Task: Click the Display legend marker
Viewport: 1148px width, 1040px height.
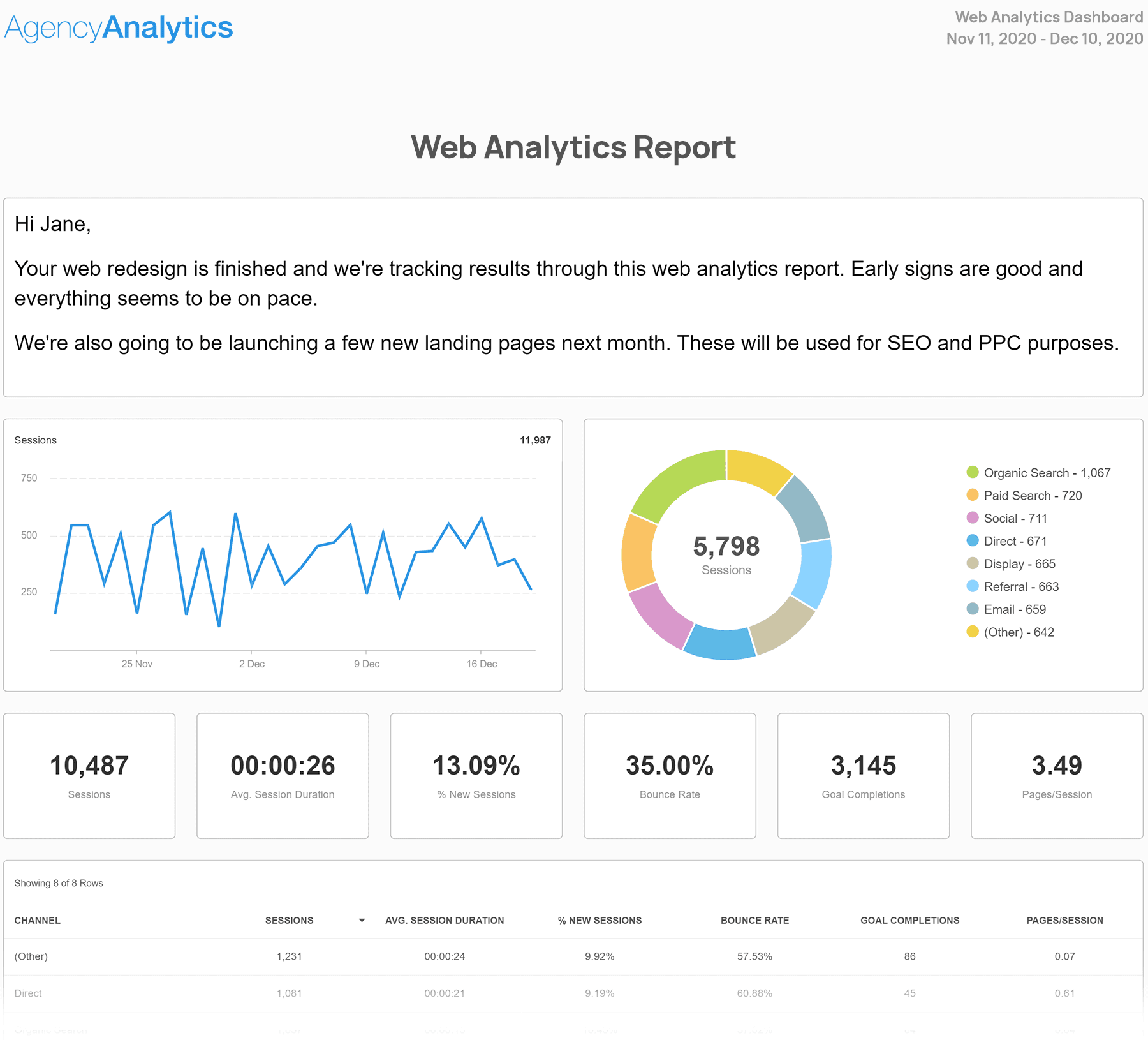Action: [972, 563]
